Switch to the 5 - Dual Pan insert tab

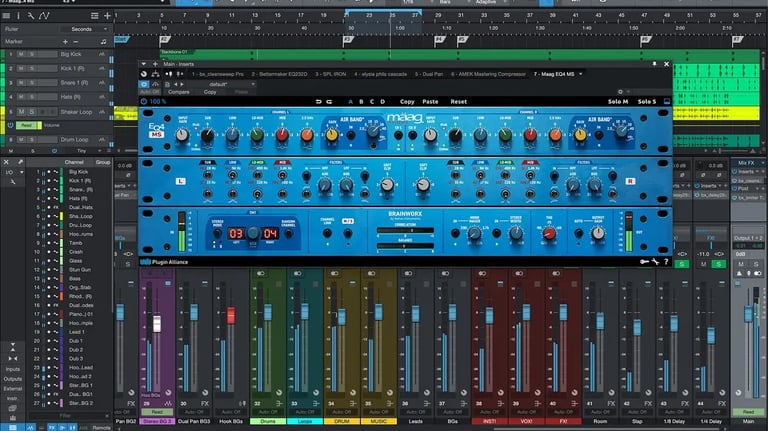coord(429,74)
